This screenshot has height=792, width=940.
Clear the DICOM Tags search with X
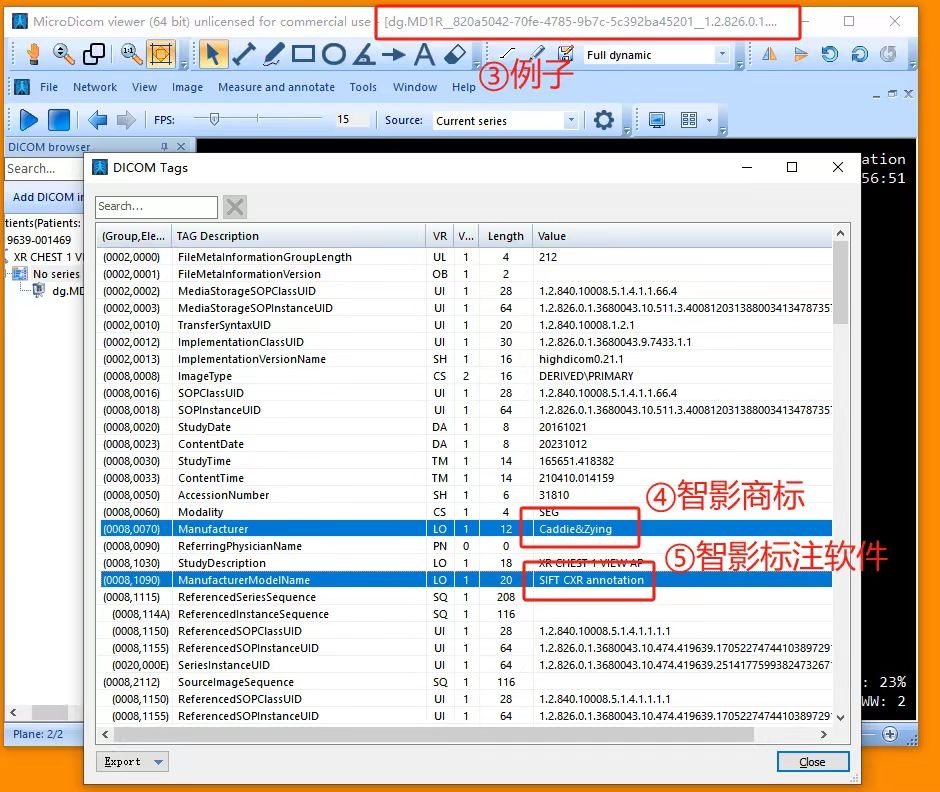pos(235,207)
